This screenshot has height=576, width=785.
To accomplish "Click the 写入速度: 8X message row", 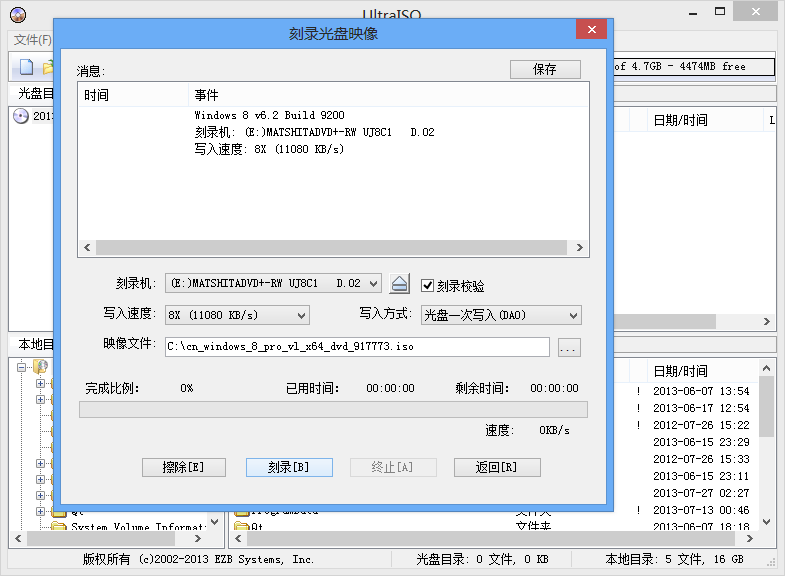I will [269, 149].
